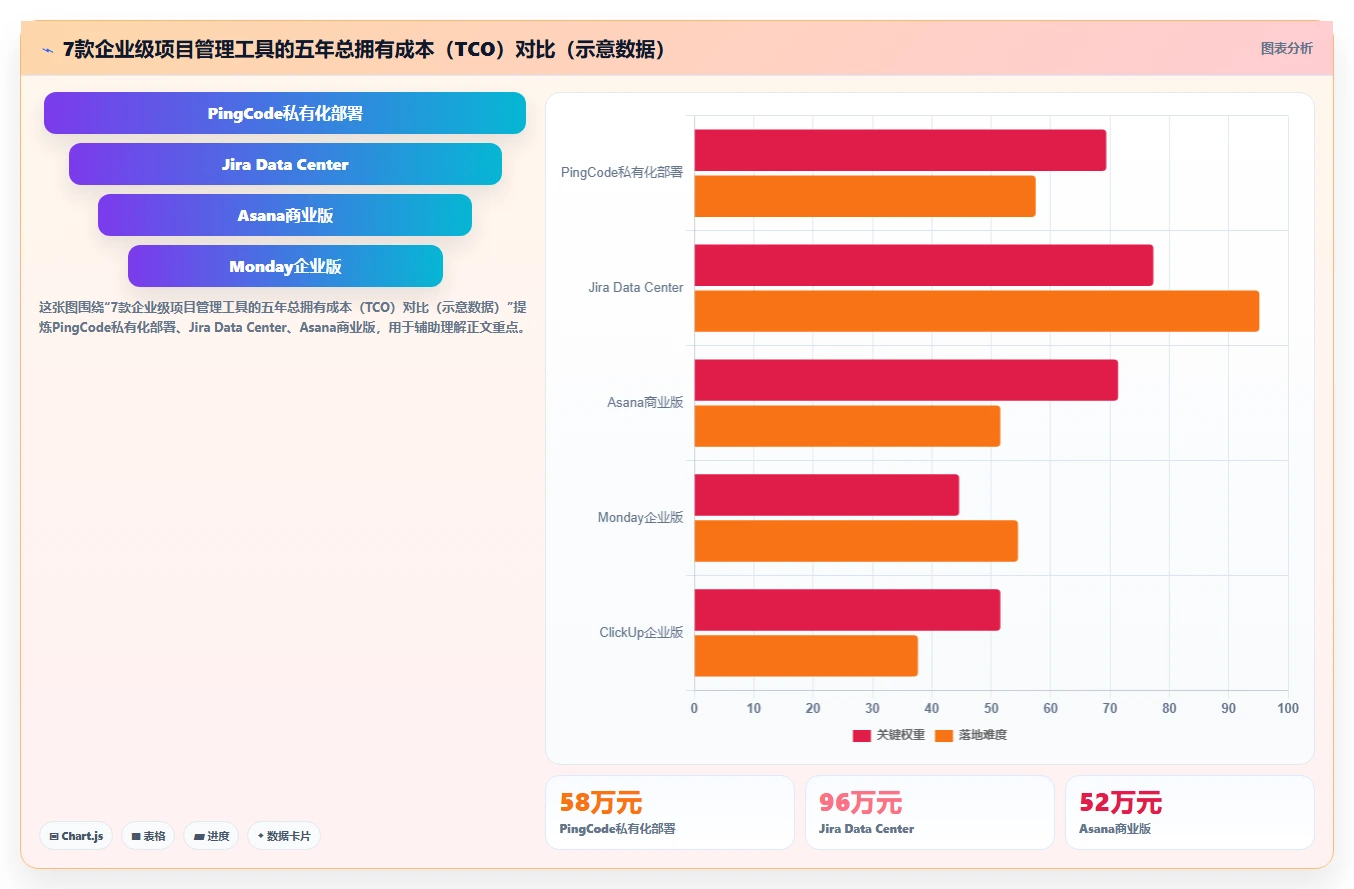Click the x-axis value 100
The image size is (1354, 889).
pyautogui.click(x=1288, y=709)
